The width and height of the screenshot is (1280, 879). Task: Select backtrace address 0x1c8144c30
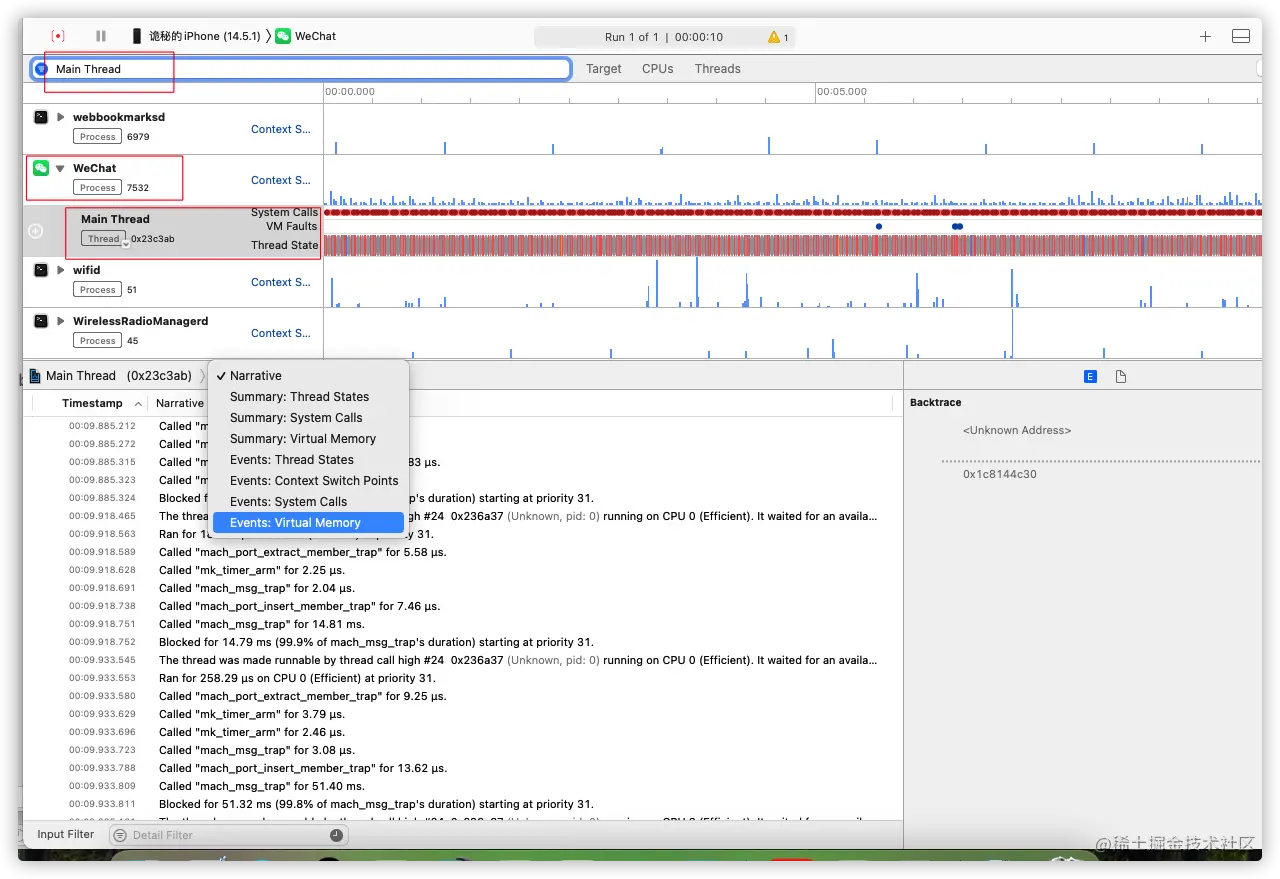click(x=1000, y=474)
